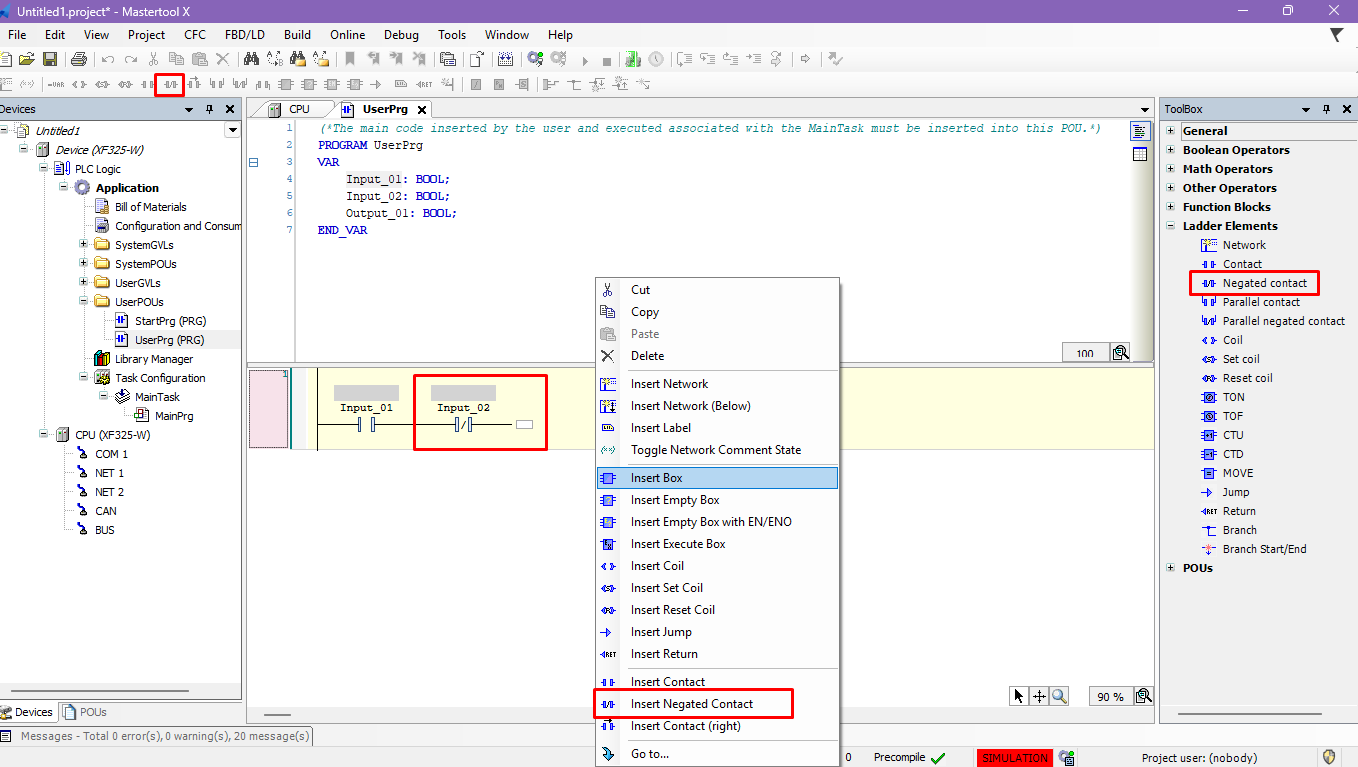Choose Parallel contact from the ToolBox
Viewport: 1358px width, 767px height.
click(1260, 302)
